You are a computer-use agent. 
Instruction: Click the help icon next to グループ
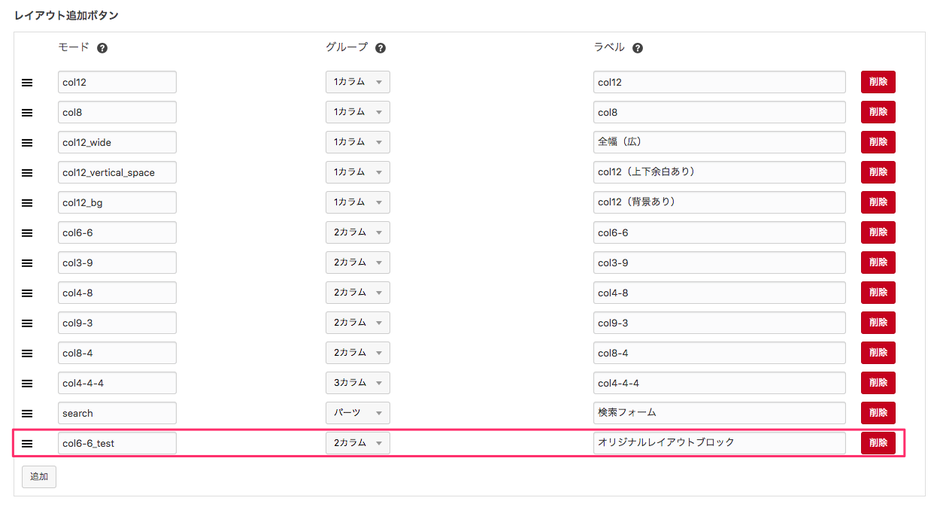(381, 48)
